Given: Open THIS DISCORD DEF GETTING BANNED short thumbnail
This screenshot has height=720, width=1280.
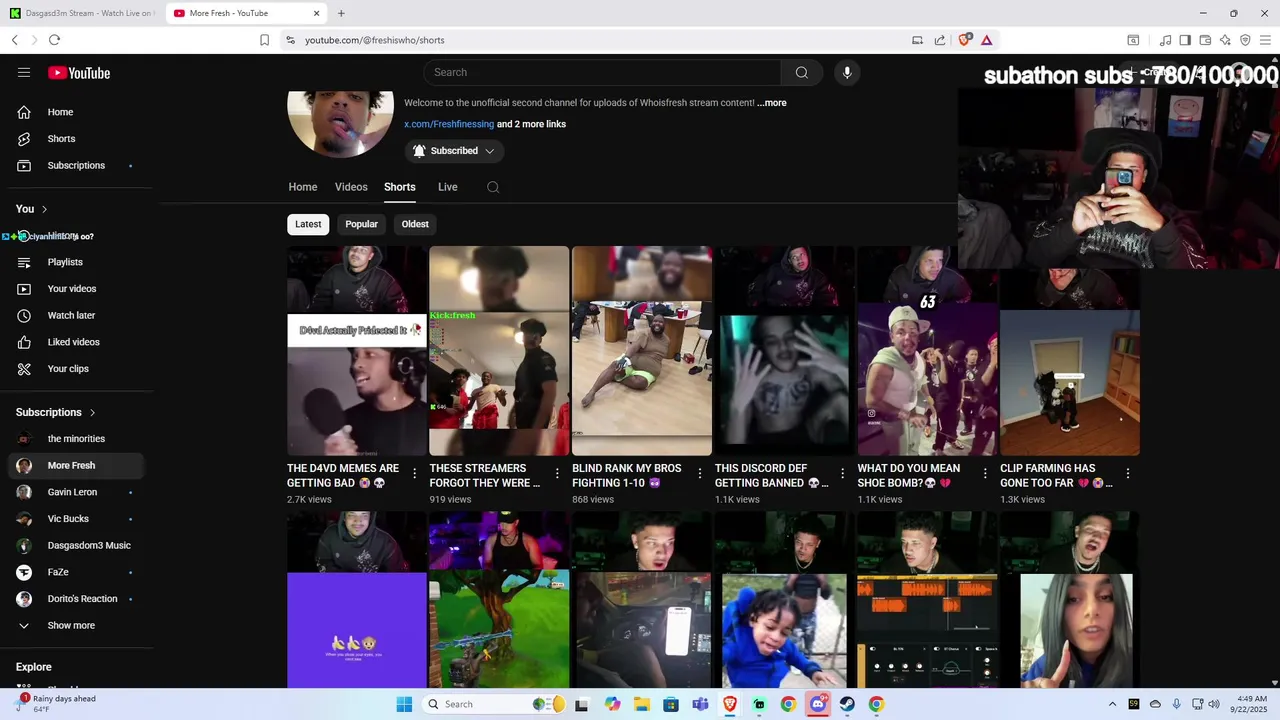Looking at the screenshot, I should click(x=784, y=351).
